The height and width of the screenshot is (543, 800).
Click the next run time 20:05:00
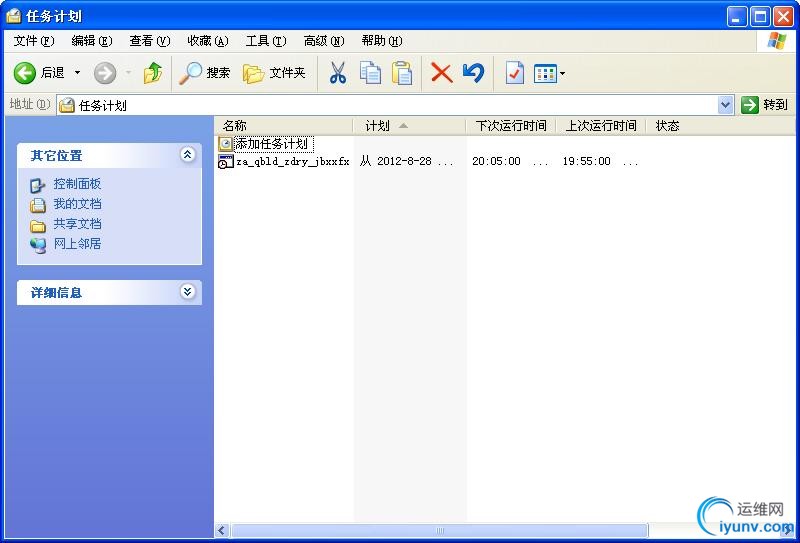coord(496,162)
